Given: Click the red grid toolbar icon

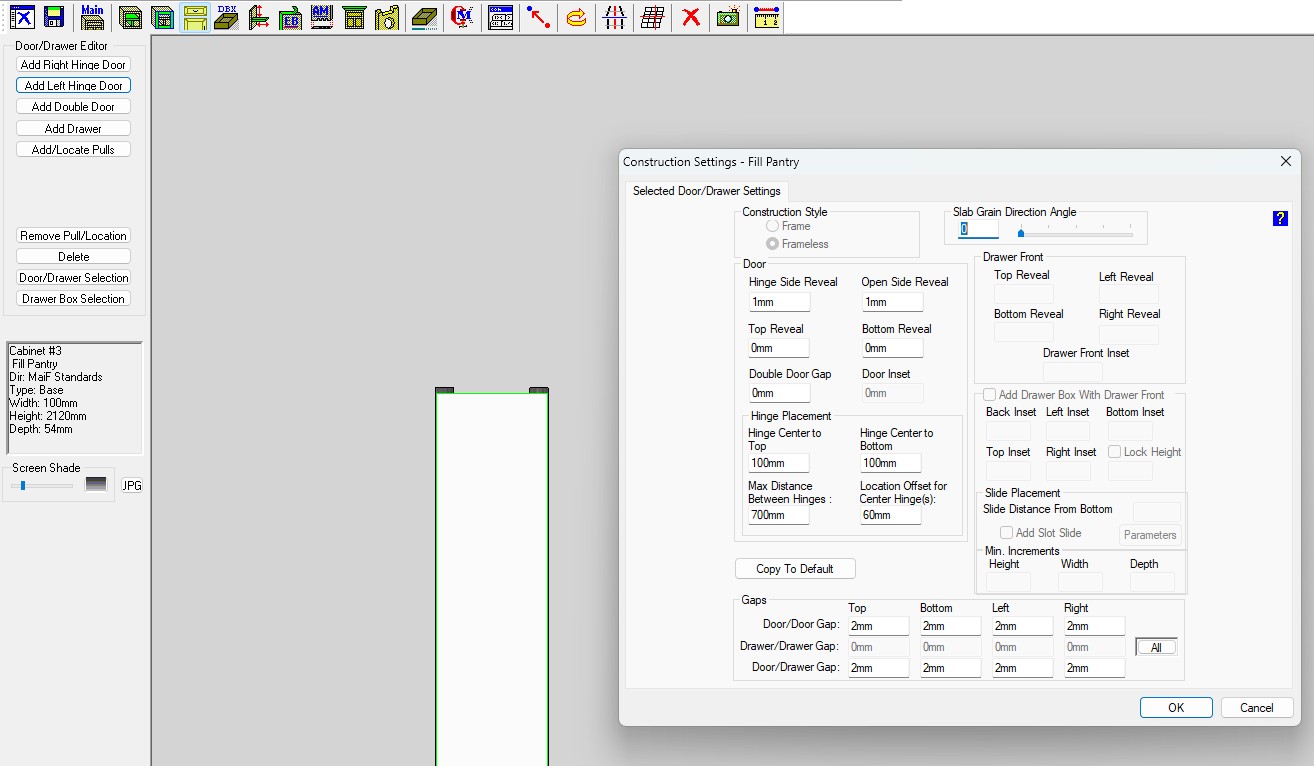Looking at the screenshot, I should point(652,17).
